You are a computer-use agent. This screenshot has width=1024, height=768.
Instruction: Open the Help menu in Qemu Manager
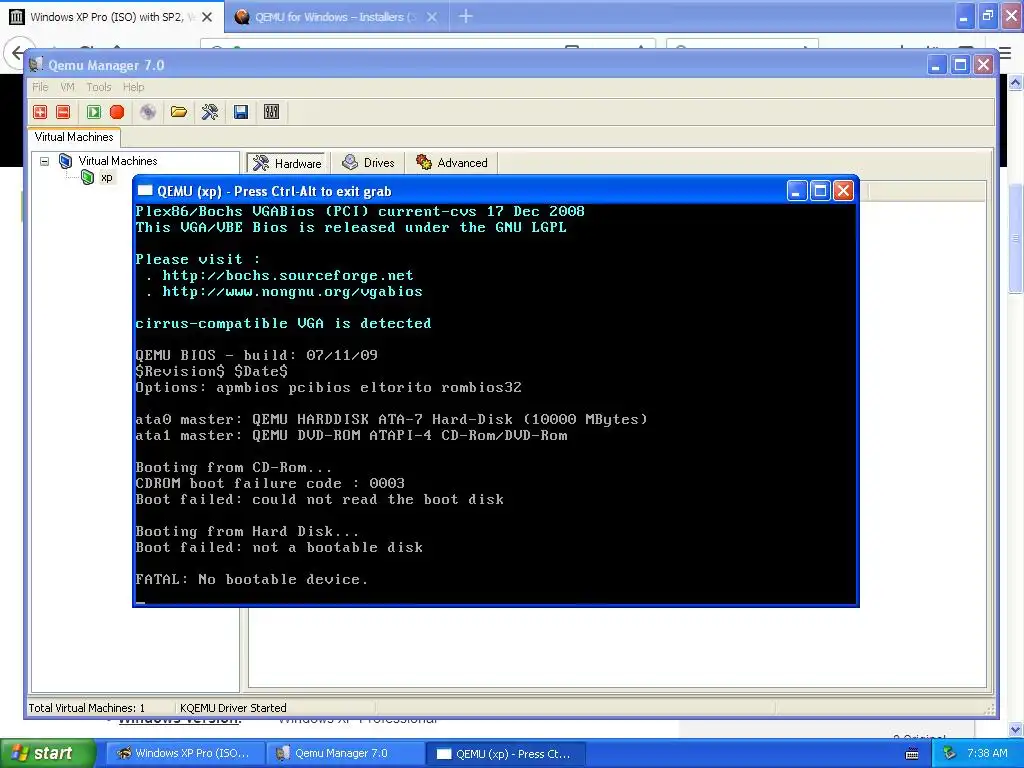click(133, 87)
